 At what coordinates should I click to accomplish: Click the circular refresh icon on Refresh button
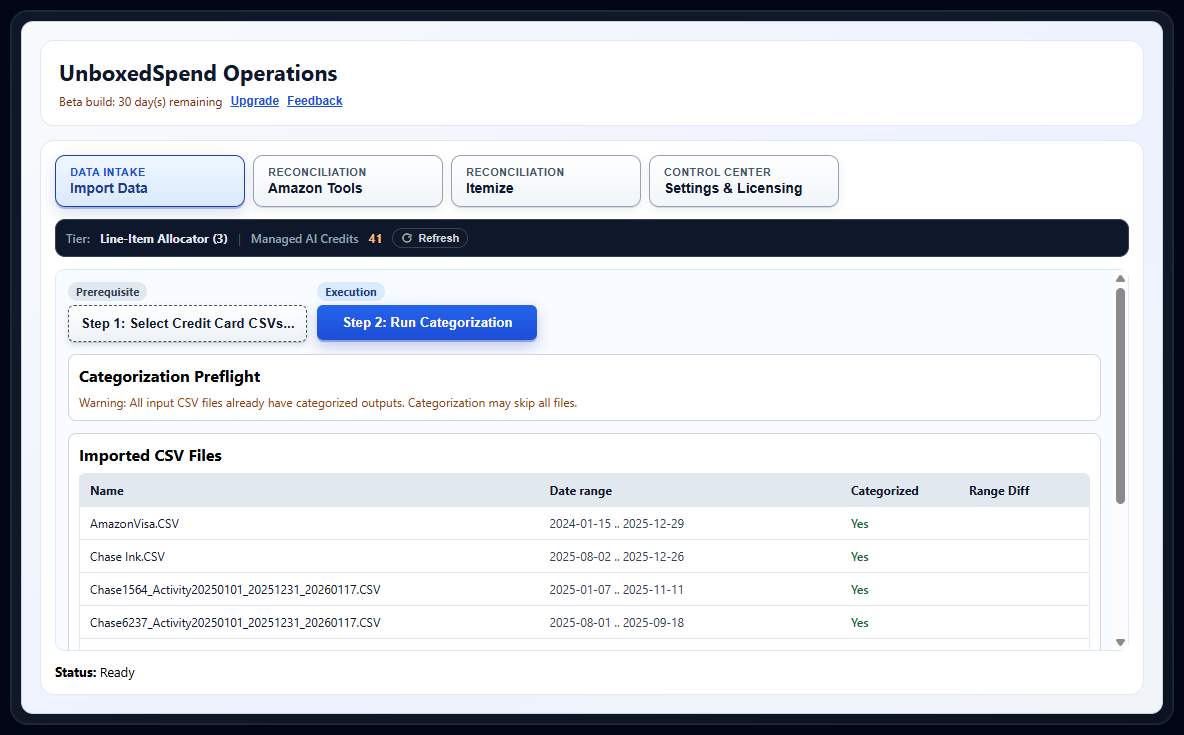point(407,238)
